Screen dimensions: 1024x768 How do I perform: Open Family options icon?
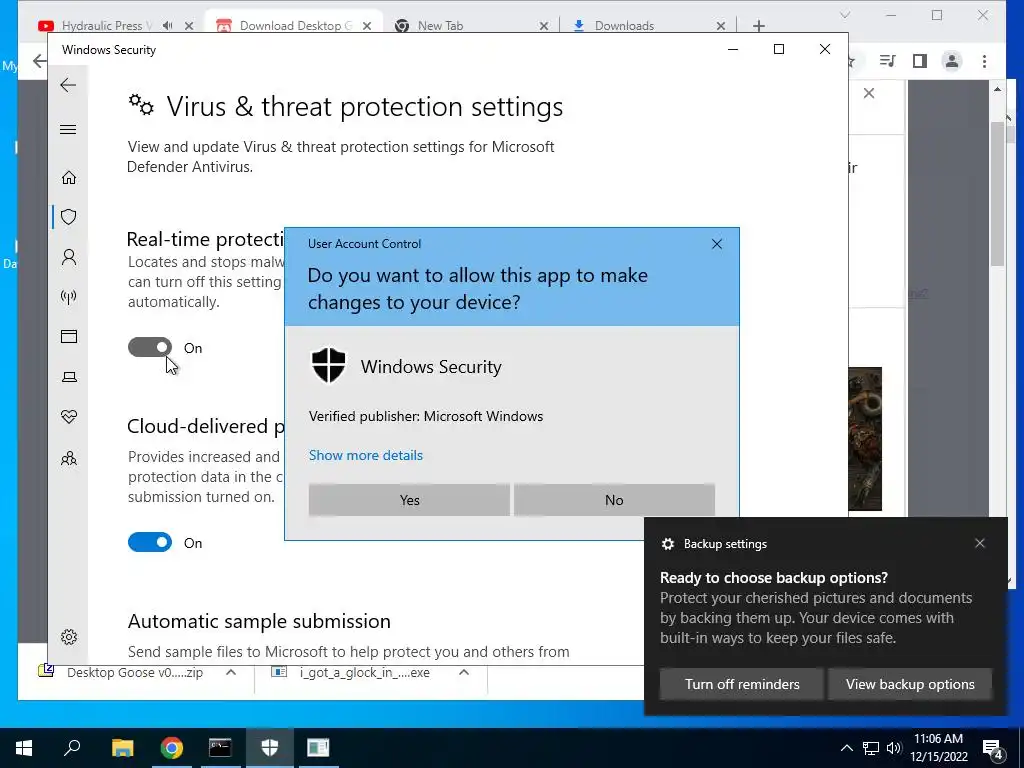[69, 458]
